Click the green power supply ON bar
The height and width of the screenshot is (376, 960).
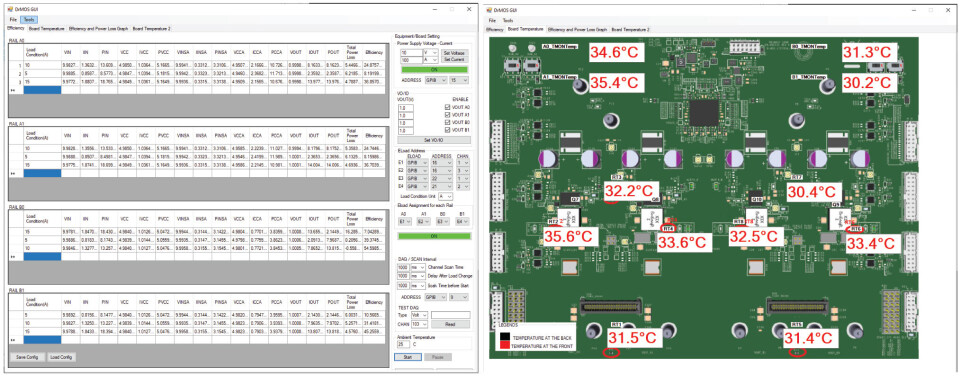click(434, 69)
